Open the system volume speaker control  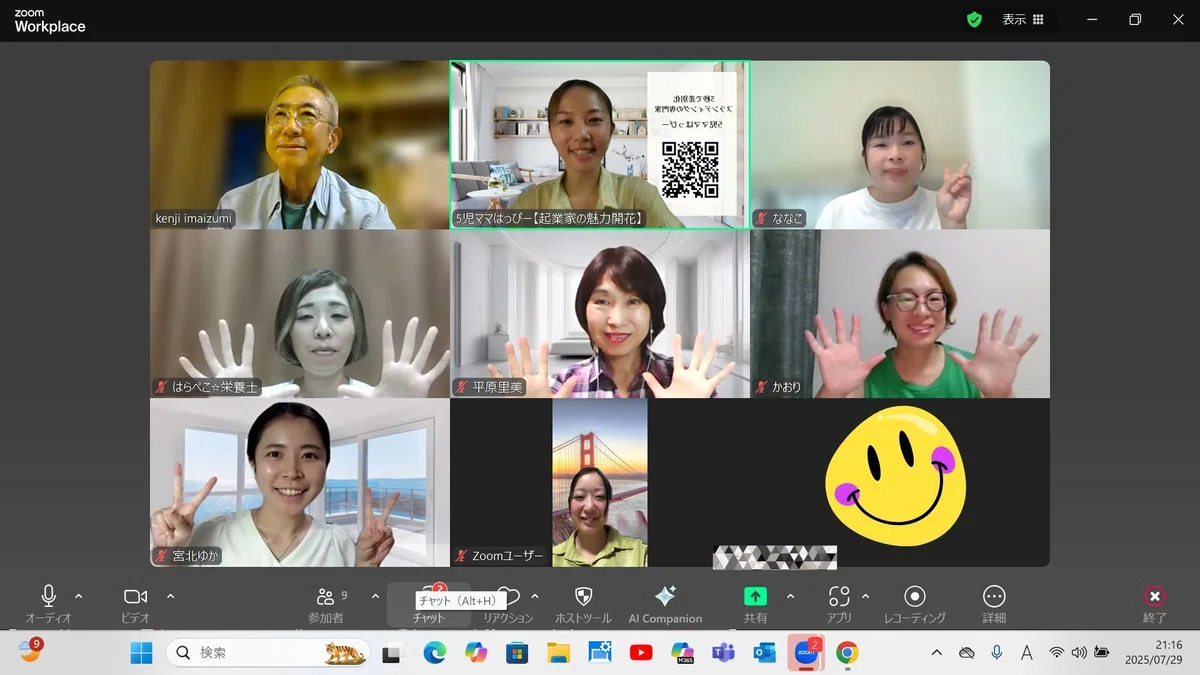[1079, 653]
